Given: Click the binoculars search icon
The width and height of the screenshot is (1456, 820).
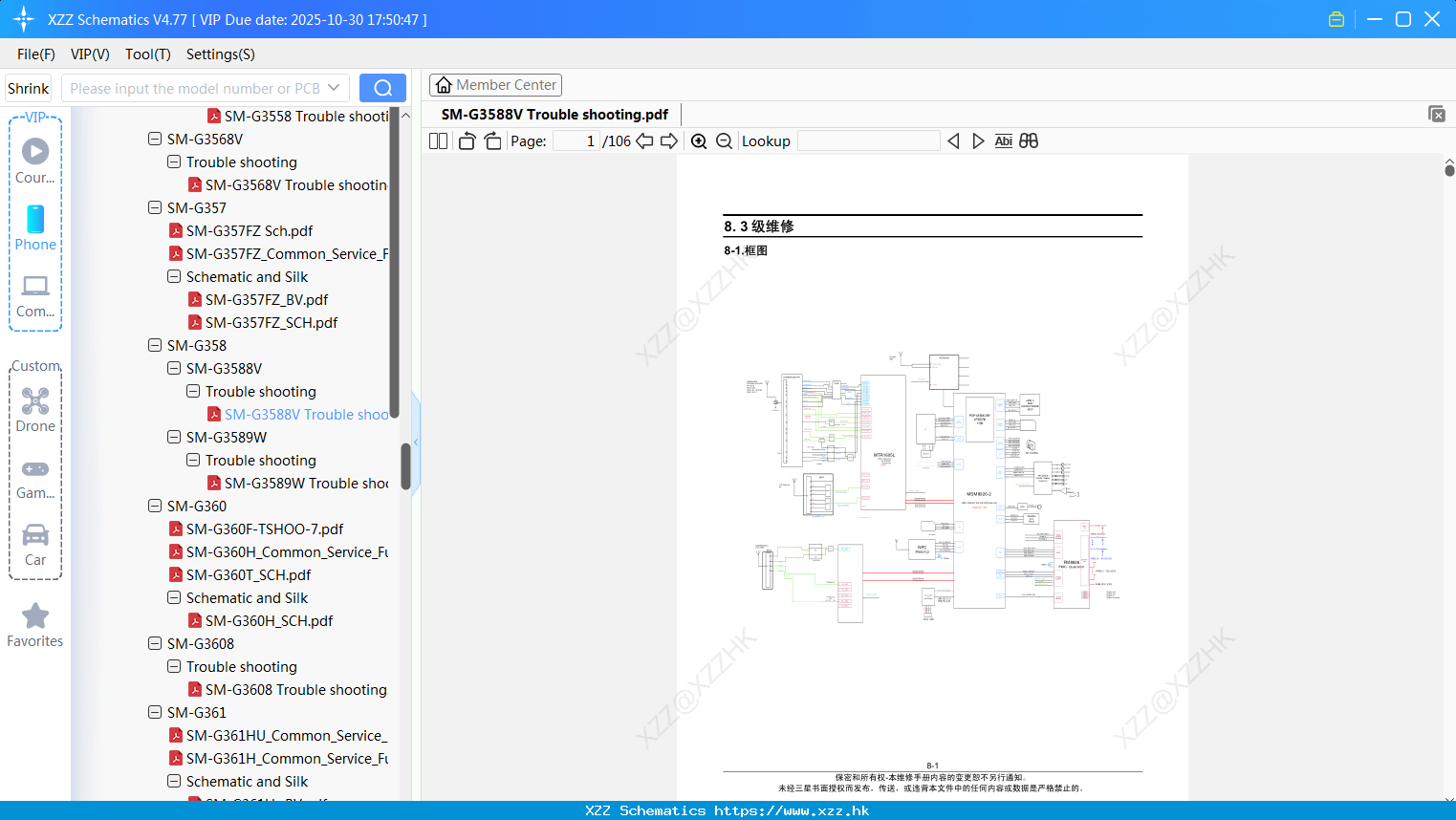Looking at the screenshot, I should point(1029,140).
